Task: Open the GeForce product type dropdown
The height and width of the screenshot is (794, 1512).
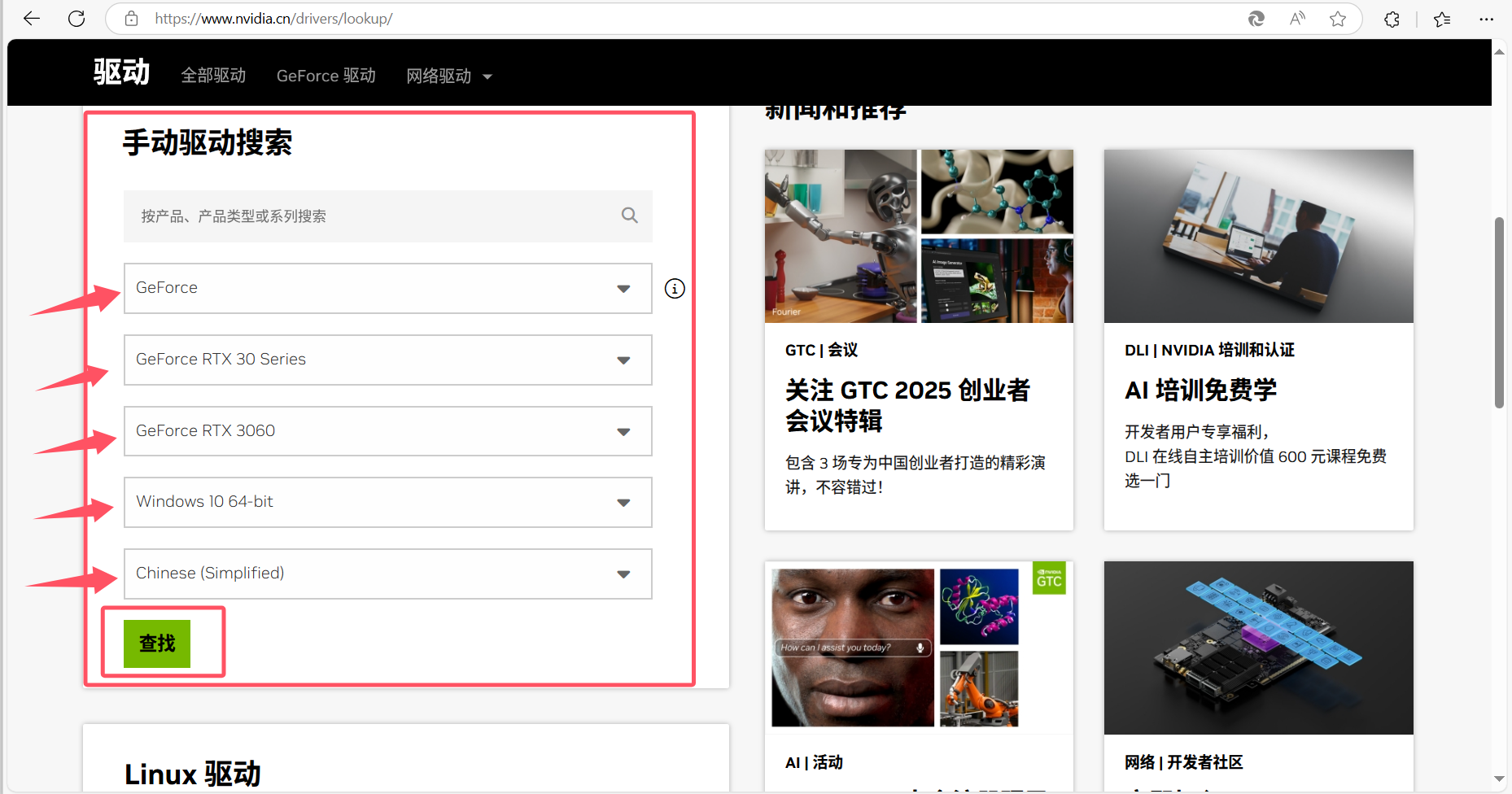Action: (387, 288)
